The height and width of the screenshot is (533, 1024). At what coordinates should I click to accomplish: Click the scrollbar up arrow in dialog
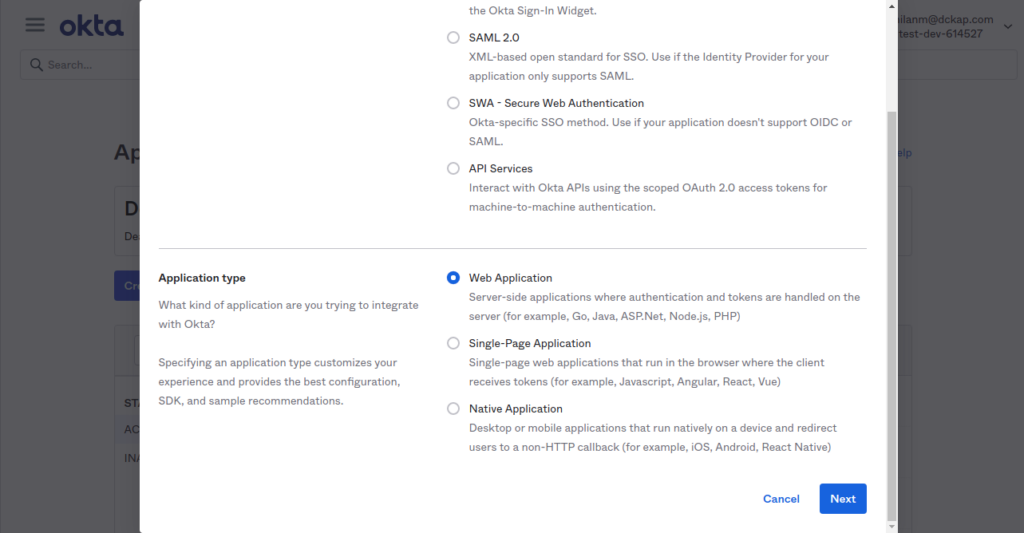pos(891,6)
